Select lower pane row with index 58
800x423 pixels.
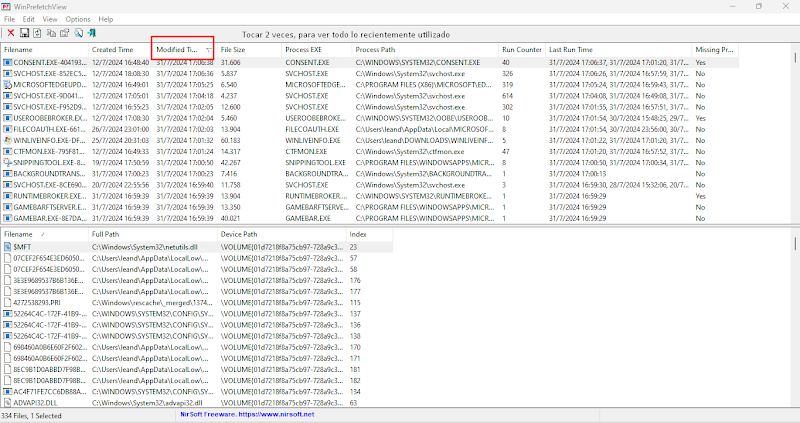coord(196,269)
